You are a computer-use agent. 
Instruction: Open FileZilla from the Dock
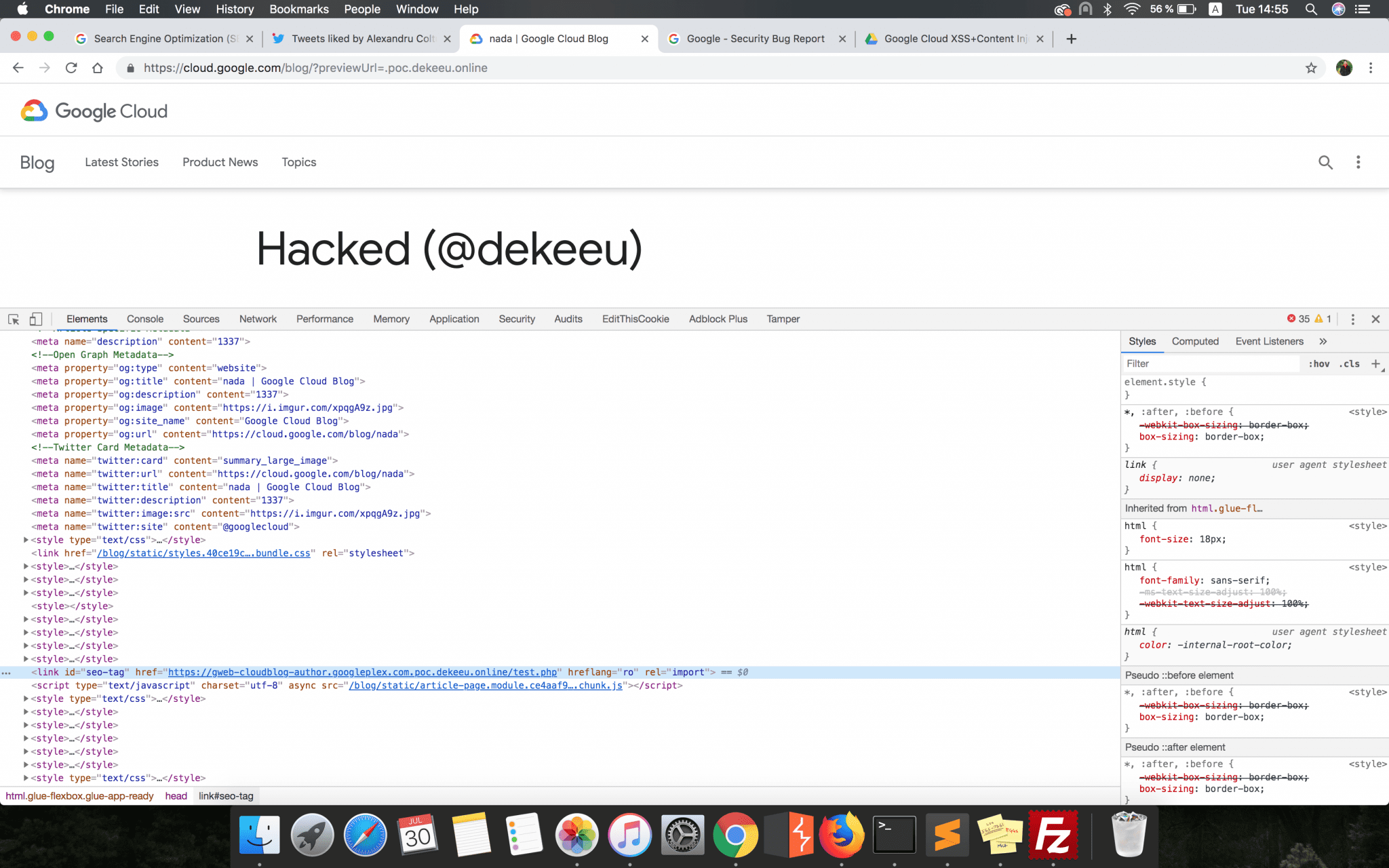point(1053,835)
